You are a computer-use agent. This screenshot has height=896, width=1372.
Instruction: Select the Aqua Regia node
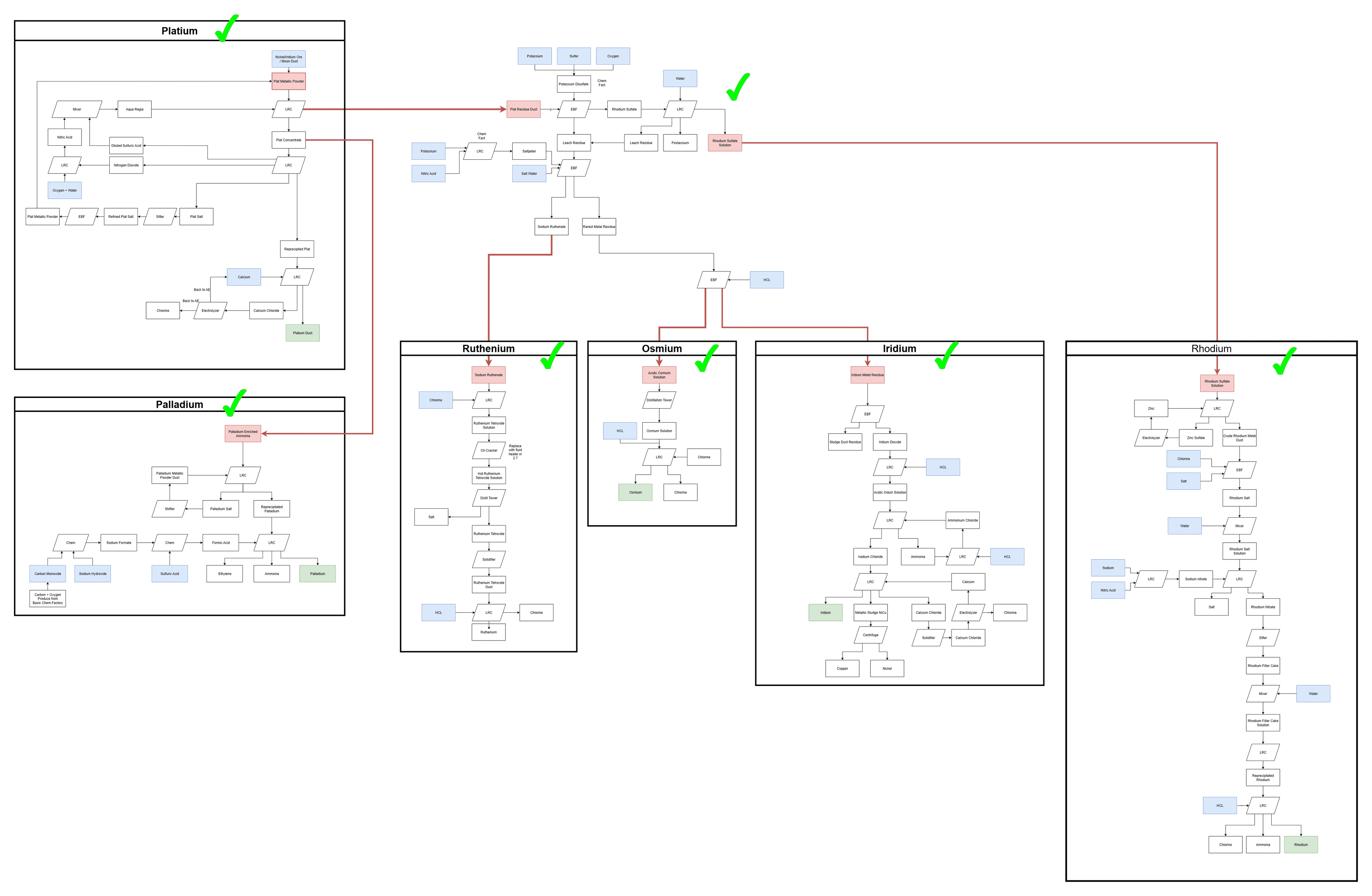tap(134, 110)
